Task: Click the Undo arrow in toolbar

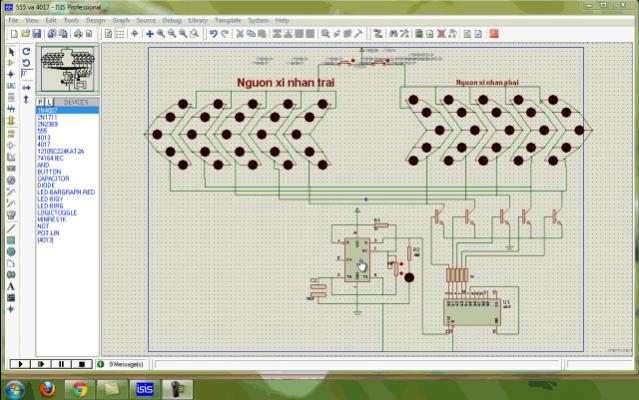Action: click(x=213, y=33)
